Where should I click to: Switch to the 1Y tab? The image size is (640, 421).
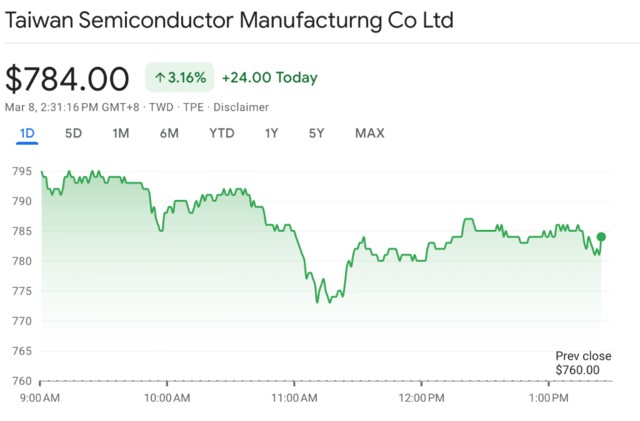[271, 133]
